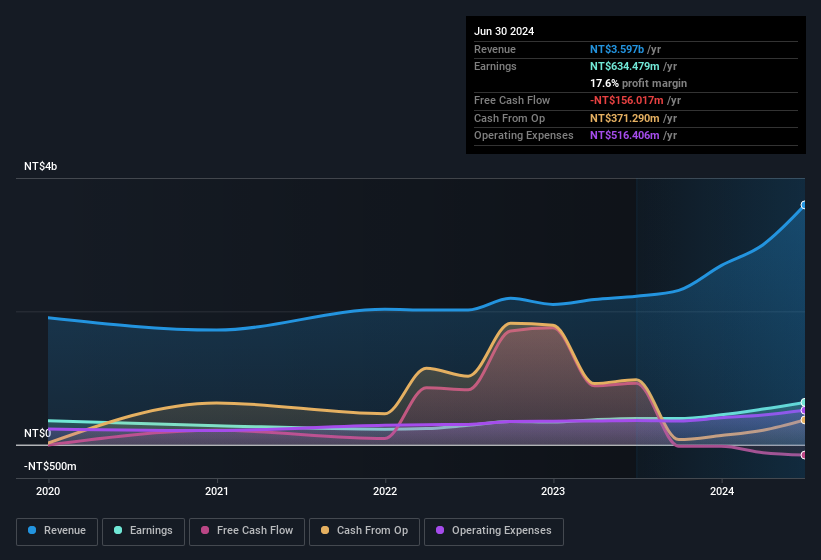
Task: Click the NT$0 y-axis label
Action: click(37, 433)
